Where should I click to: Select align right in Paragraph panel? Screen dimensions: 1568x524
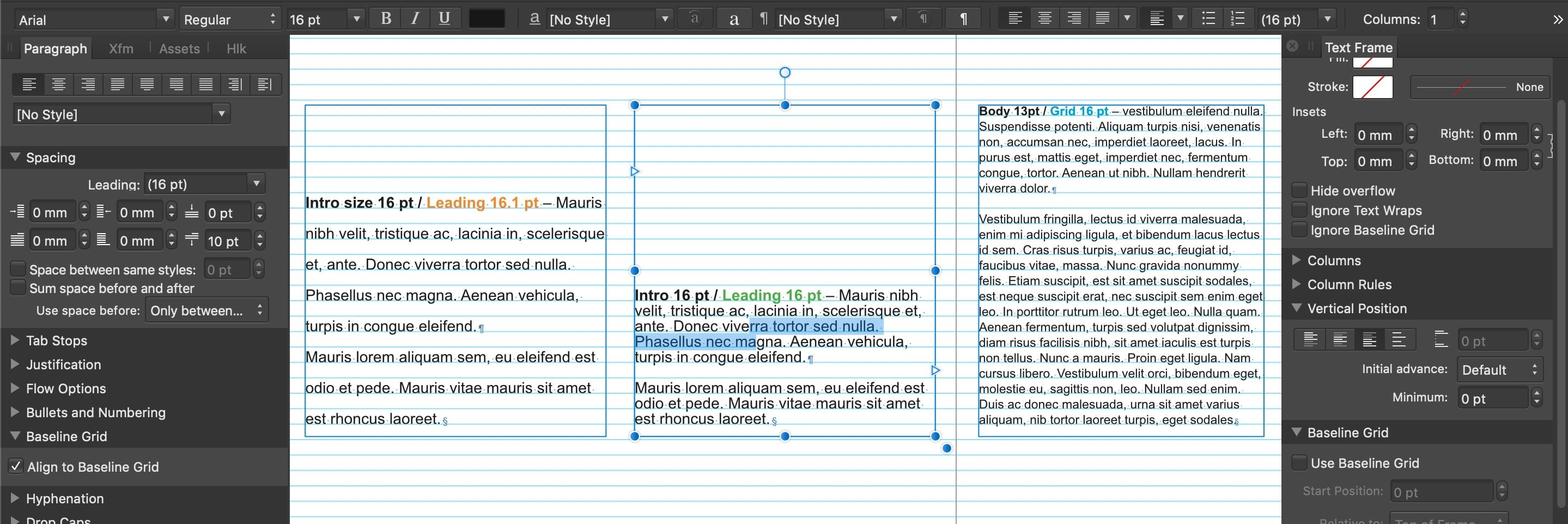coord(88,84)
